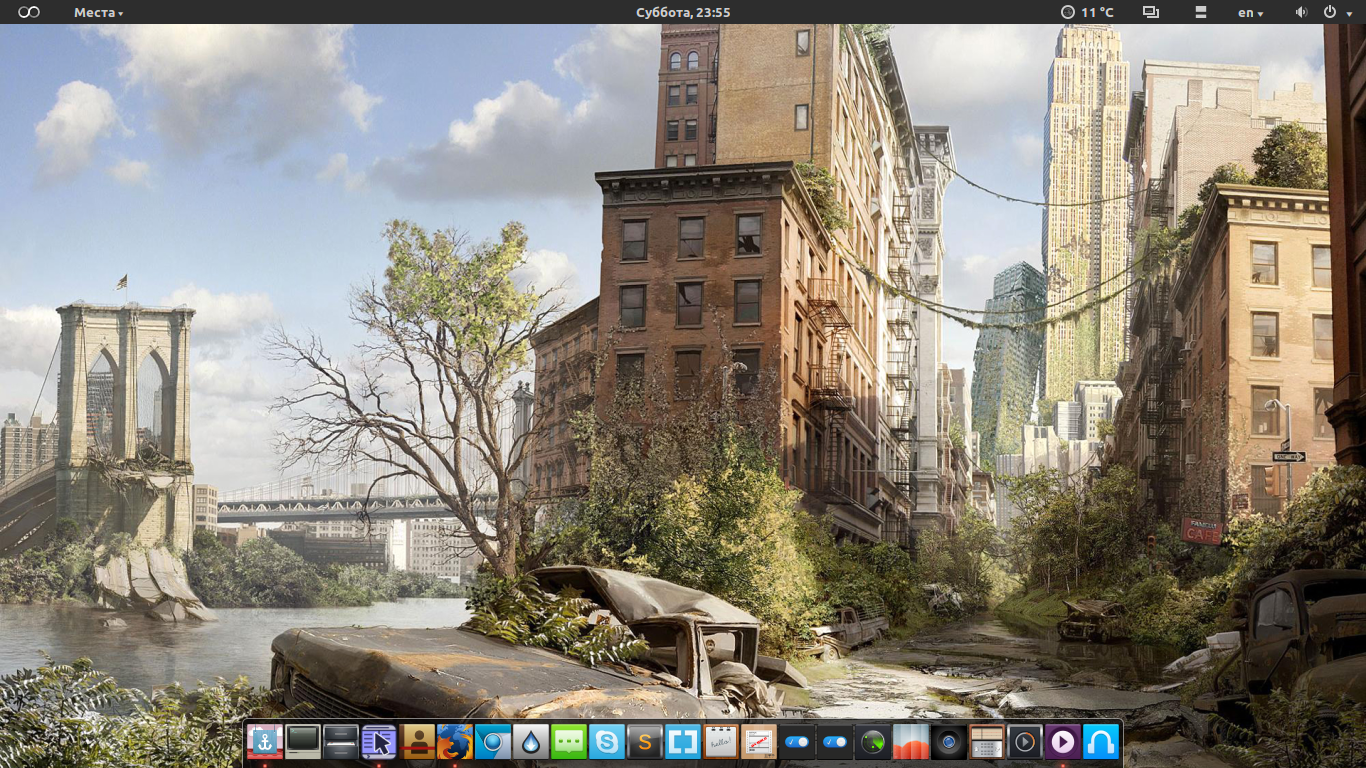Open the file cabinet file manager icon
Image resolution: width=1366 pixels, height=768 pixels.
click(341, 742)
